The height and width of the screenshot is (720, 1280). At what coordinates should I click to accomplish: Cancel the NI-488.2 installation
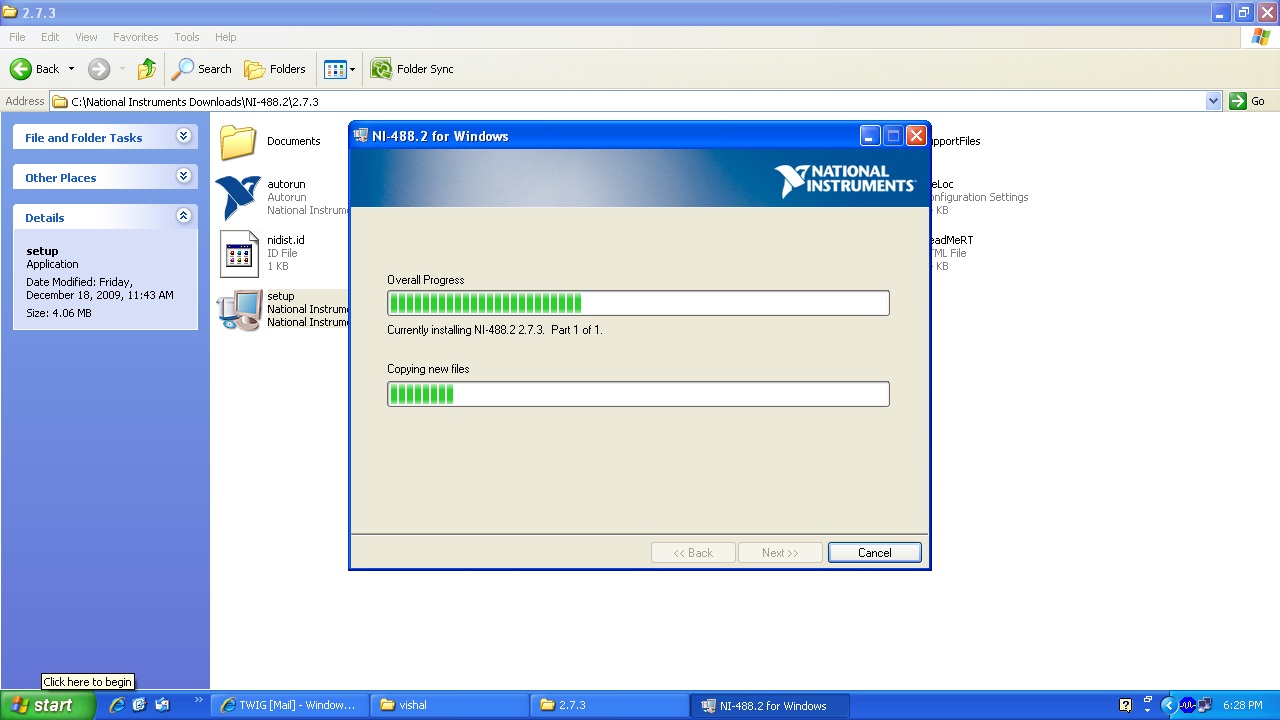[x=874, y=553]
